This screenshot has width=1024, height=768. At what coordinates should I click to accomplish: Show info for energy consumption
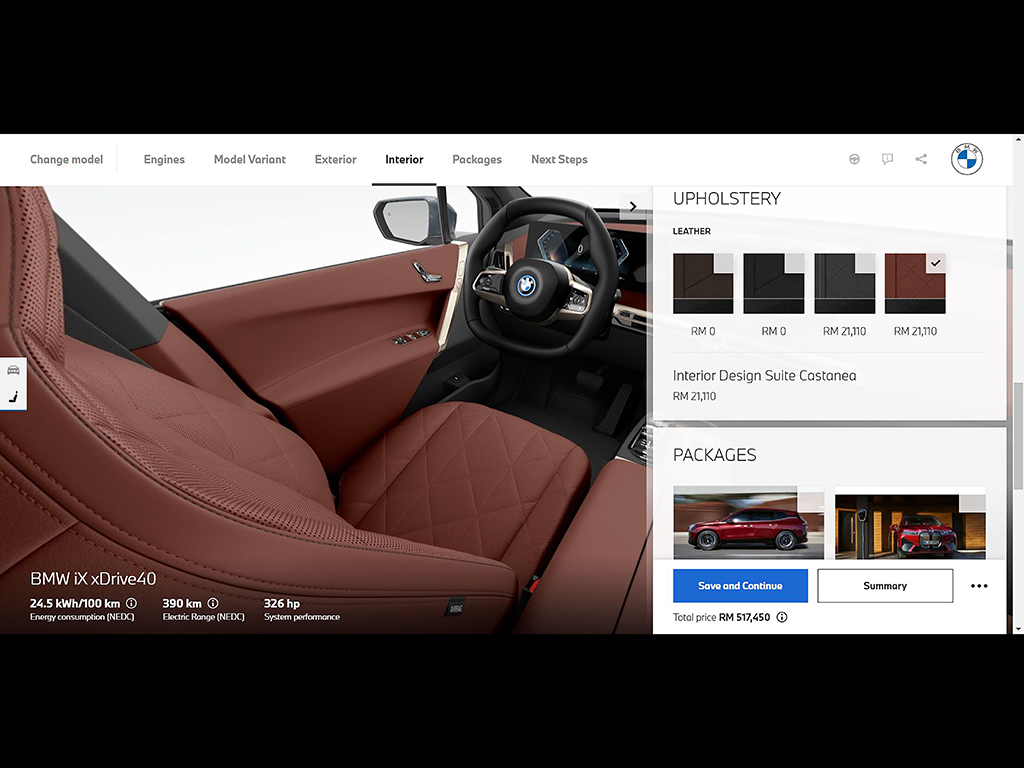131,603
